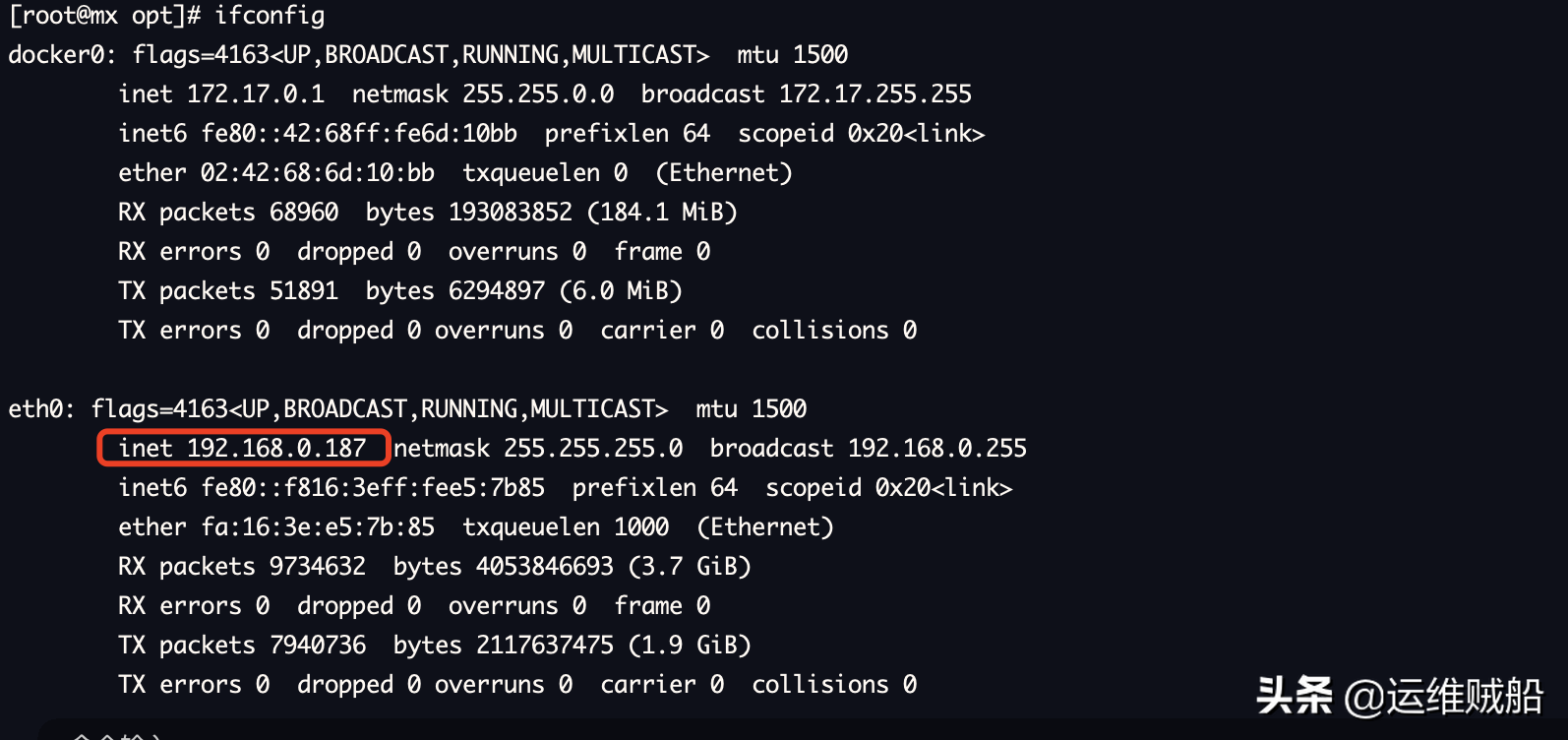
Task: Click broadcast address 172.17.255.255
Action: pyautogui.click(x=874, y=94)
